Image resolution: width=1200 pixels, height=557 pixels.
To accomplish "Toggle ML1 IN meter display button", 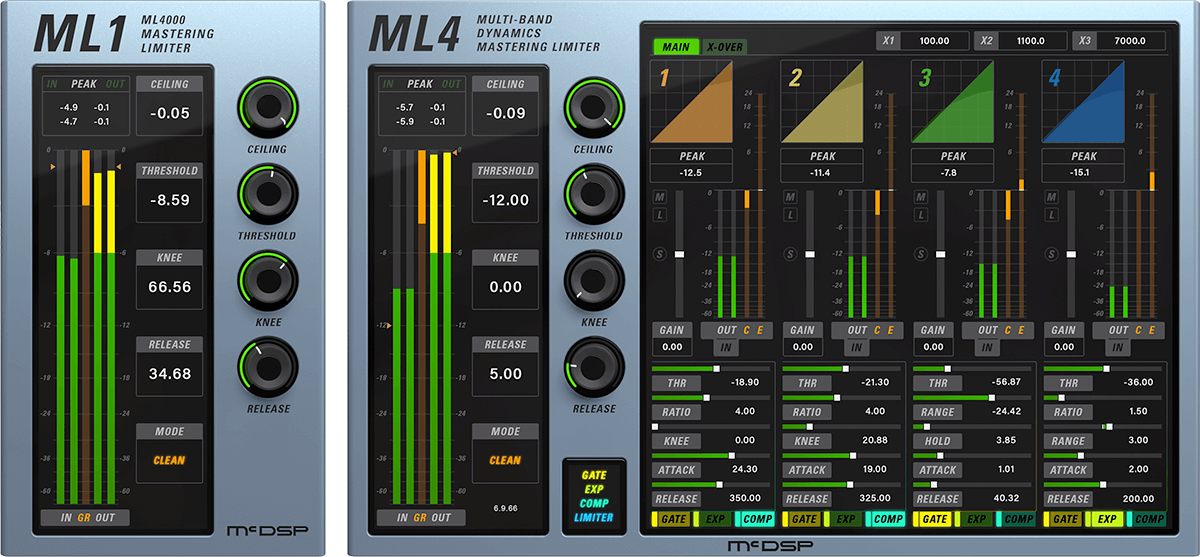I will point(66,518).
